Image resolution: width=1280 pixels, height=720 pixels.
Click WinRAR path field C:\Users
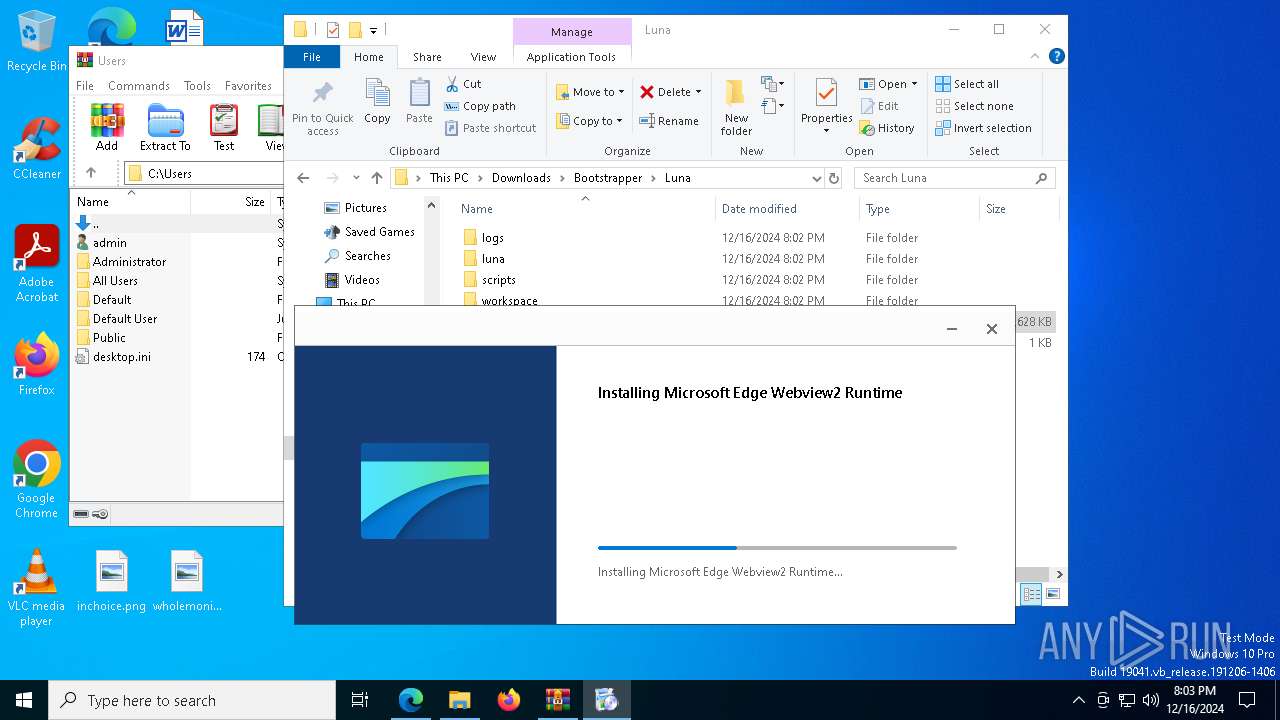click(205, 173)
